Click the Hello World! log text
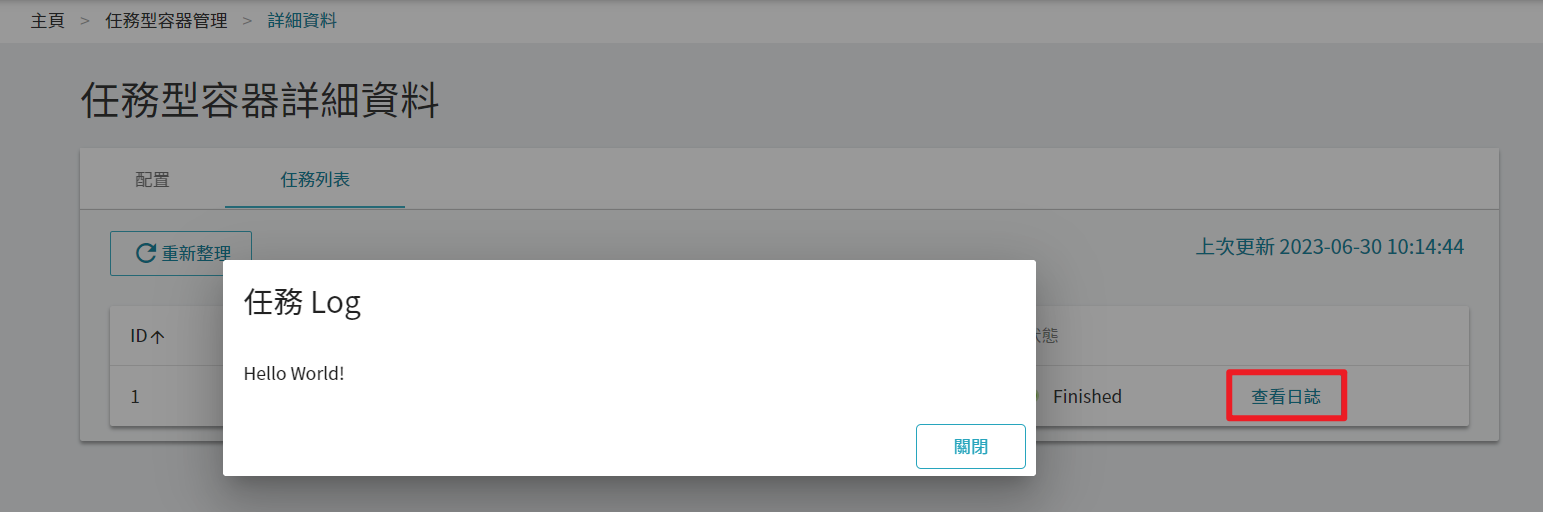Image resolution: width=1543 pixels, height=512 pixels. point(294,374)
